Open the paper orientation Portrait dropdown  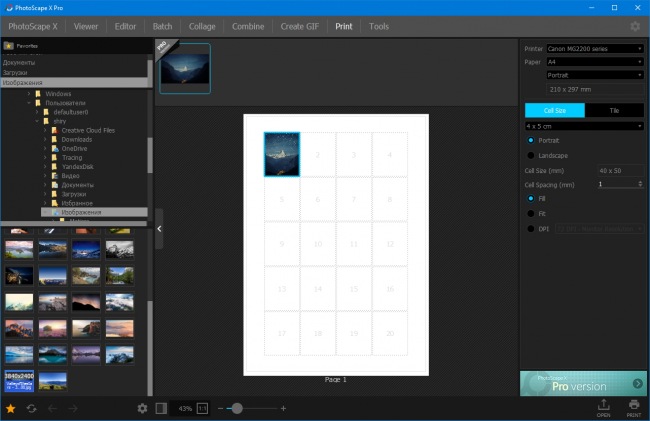(x=595, y=75)
